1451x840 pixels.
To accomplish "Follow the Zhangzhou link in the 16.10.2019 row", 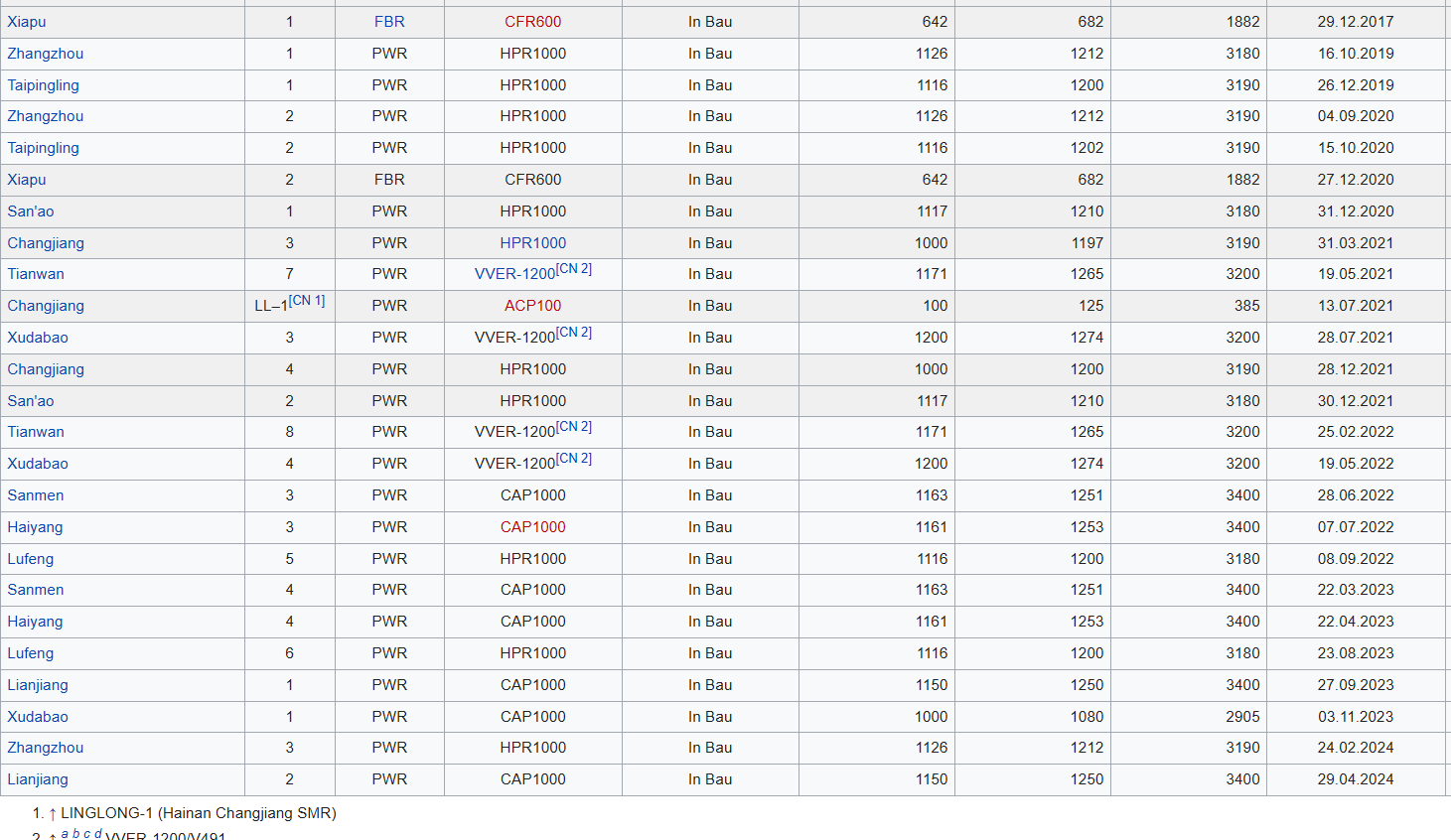I will (x=46, y=54).
